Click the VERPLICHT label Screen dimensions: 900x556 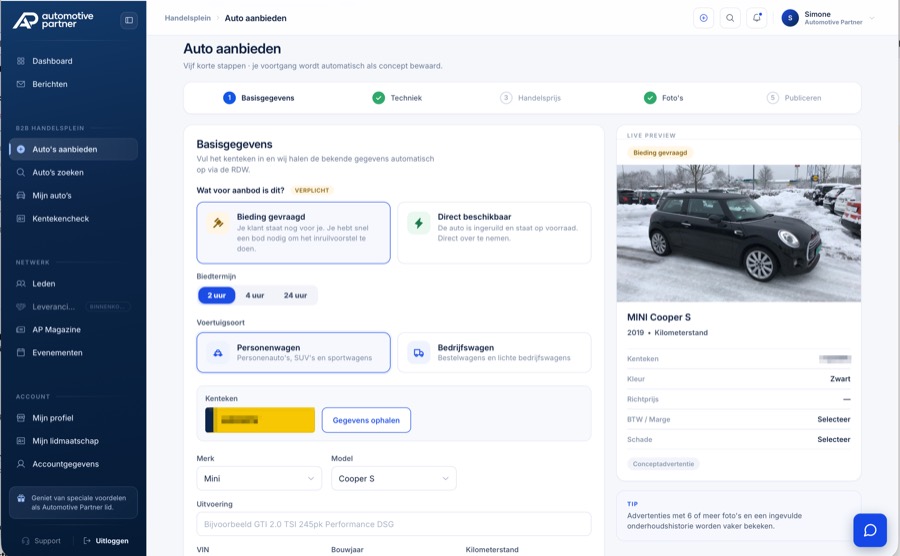pos(312,190)
